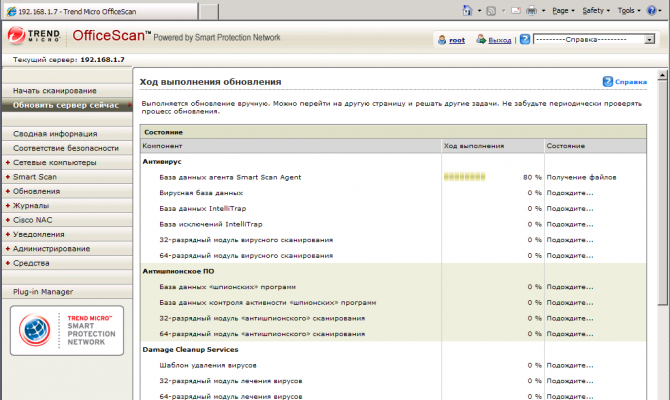The height and width of the screenshot is (400, 670).
Task: Click the IE Home icon in the toolbar
Action: pyautogui.click(x=467, y=11)
